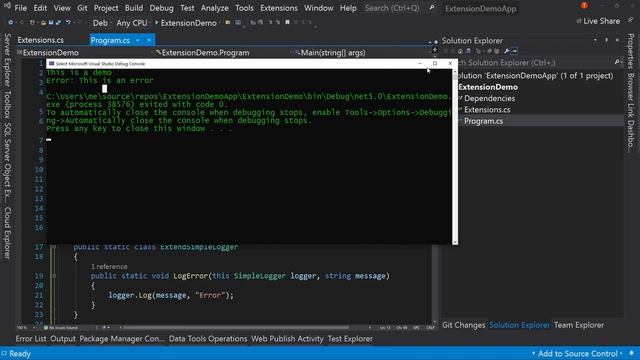Close the Solution Explorer panel
Image resolution: width=640 pixels, height=360 pixels.
[618, 40]
